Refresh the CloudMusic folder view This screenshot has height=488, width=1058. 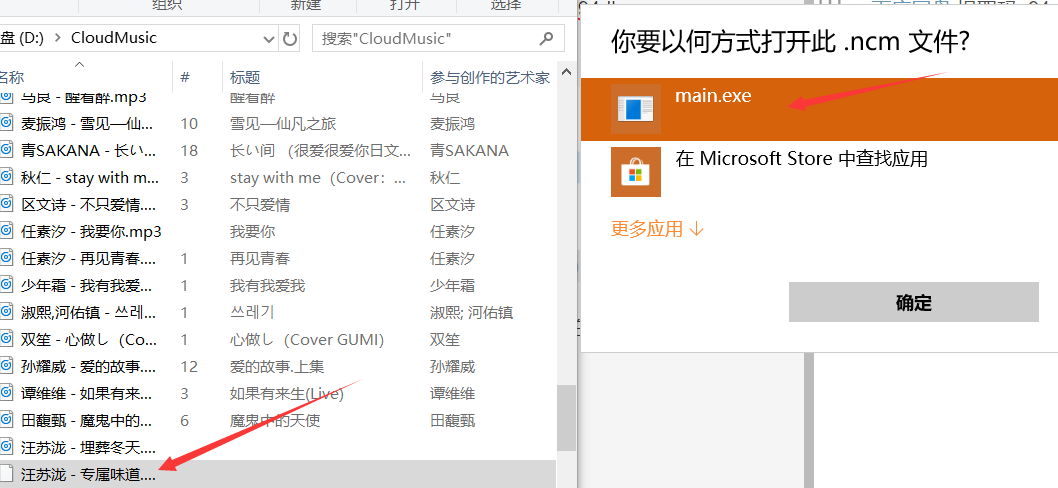tap(290, 38)
